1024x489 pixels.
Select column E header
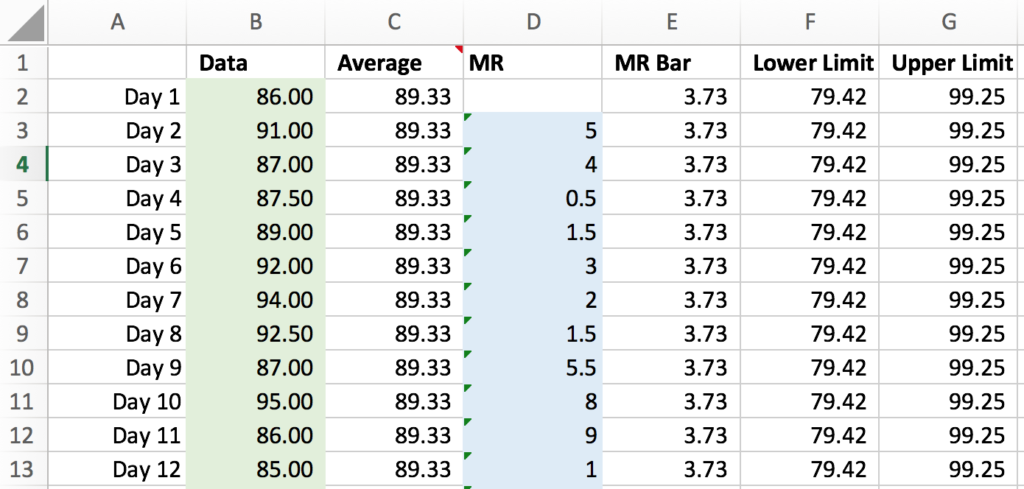point(671,22)
